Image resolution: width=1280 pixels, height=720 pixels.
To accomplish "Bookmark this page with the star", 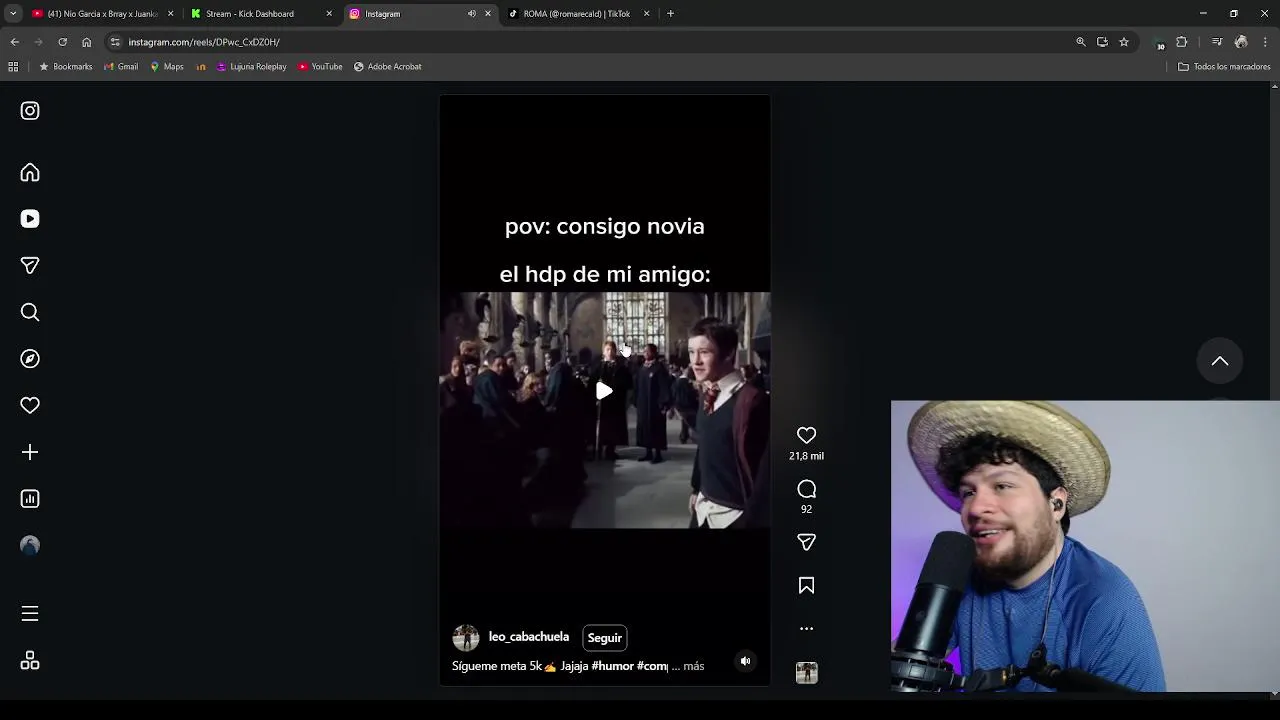I will [x=1124, y=42].
